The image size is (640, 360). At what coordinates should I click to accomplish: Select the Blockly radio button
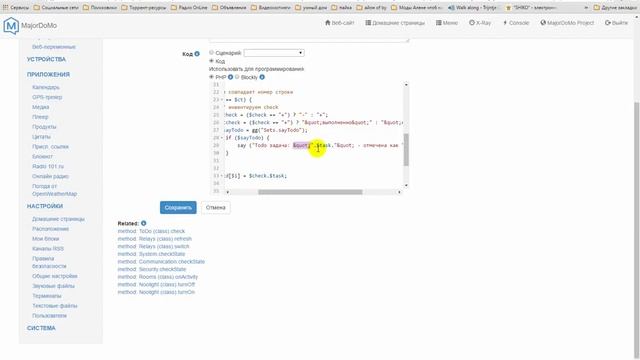tap(237, 76)
